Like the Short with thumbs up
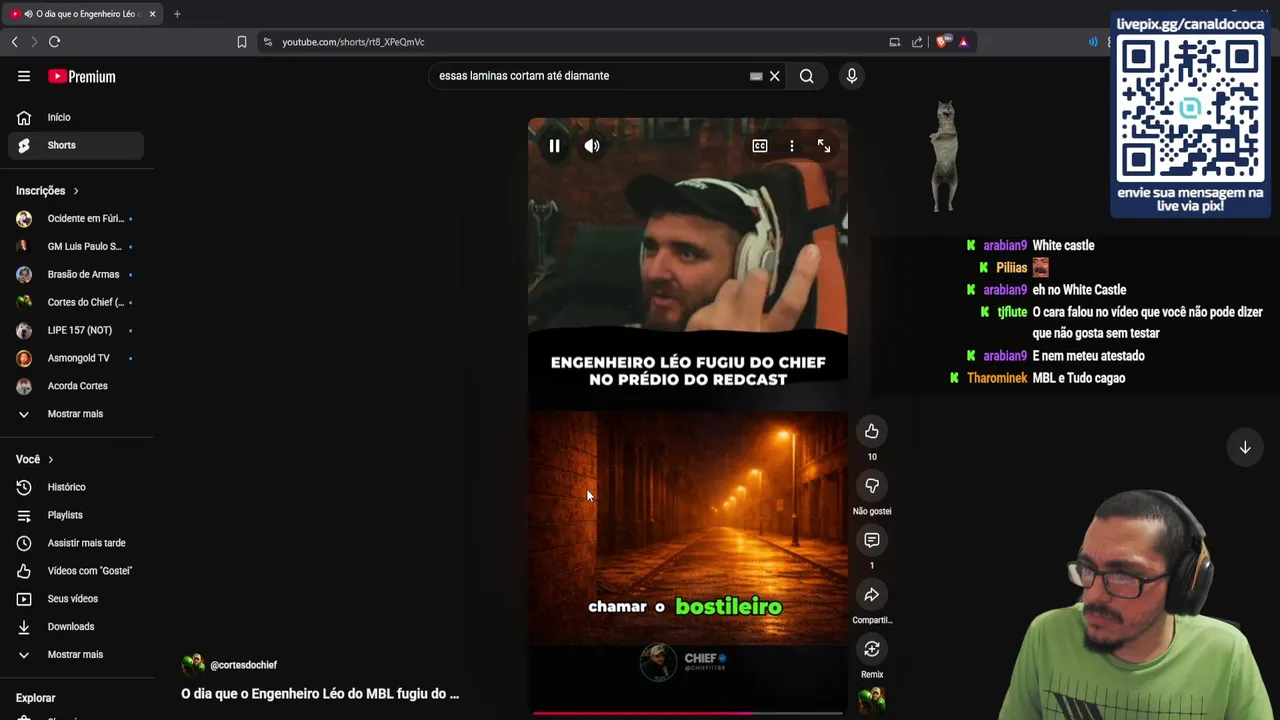 (x=872, y=431)
